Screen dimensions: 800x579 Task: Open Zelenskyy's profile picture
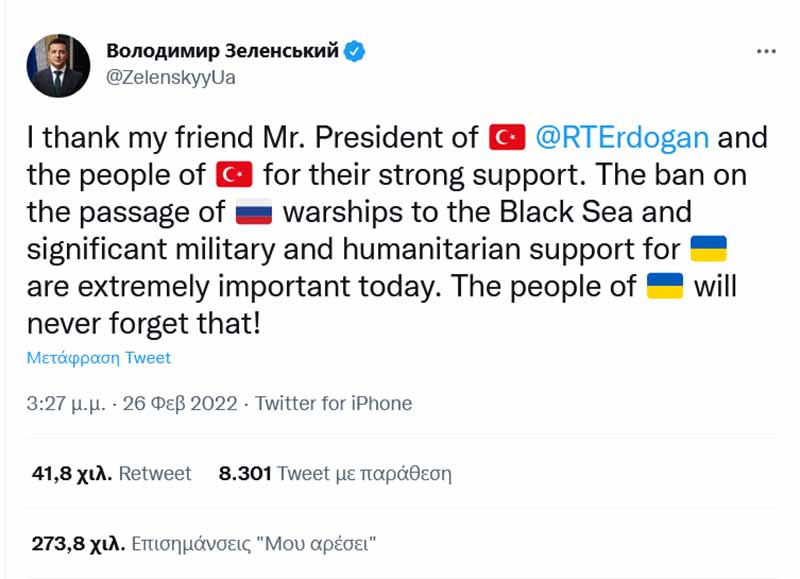[x=54, y=66]
